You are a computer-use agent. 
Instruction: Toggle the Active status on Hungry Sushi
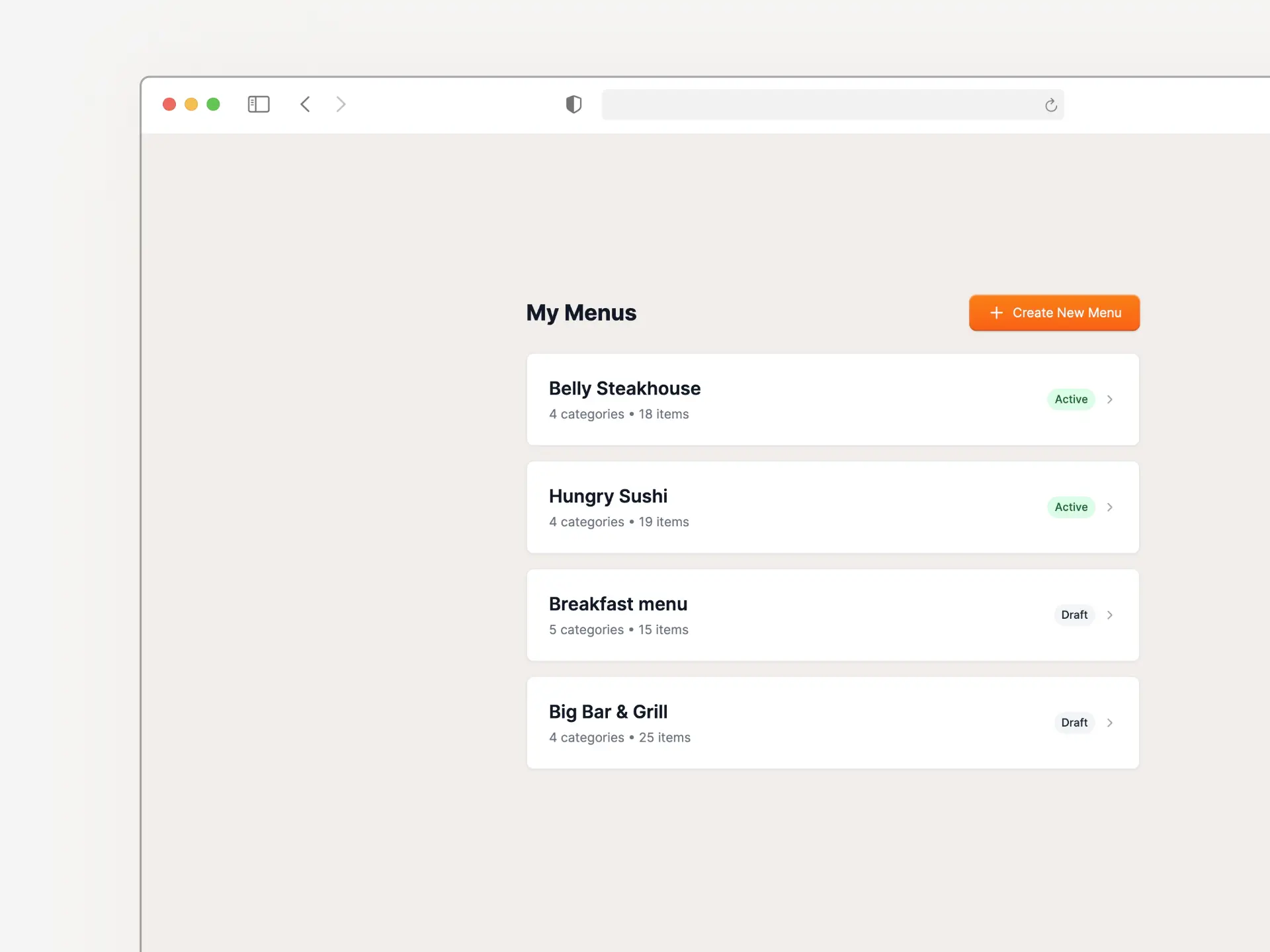1071,507
